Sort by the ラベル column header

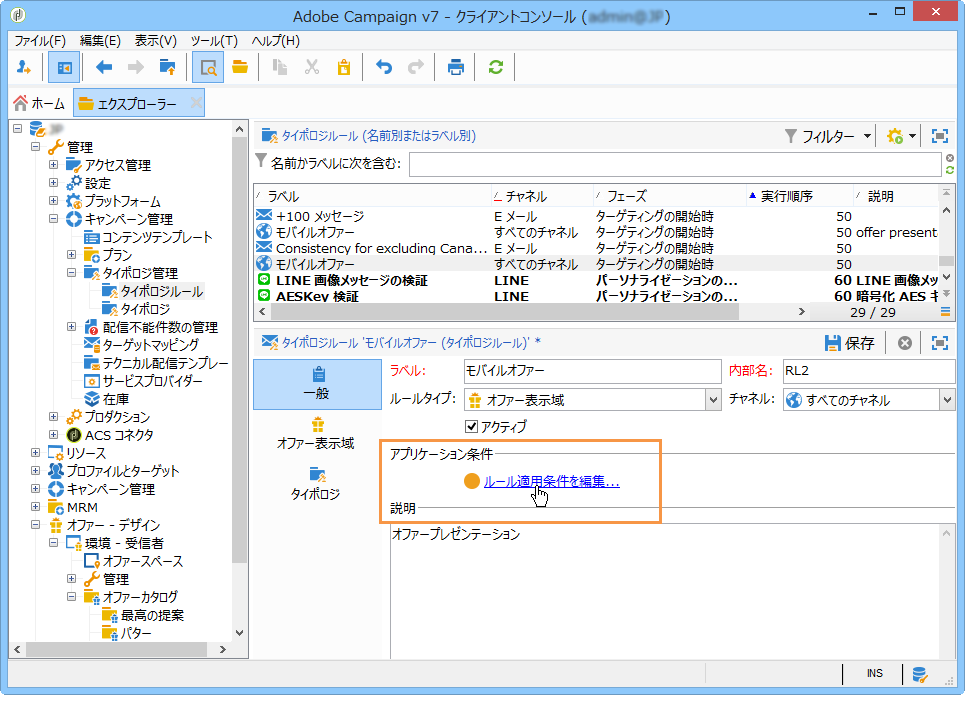coord(372,196)
